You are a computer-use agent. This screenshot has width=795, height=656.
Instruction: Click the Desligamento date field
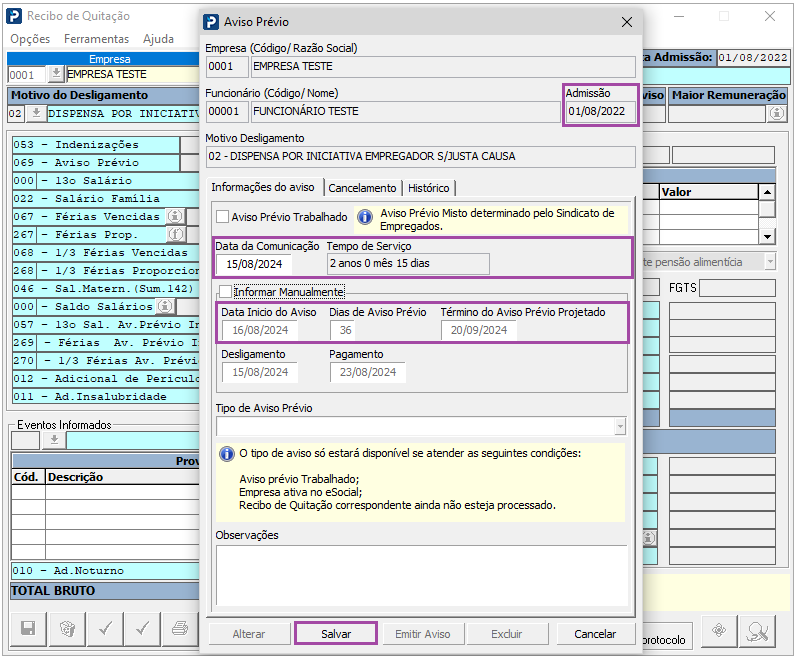point(260,372)
